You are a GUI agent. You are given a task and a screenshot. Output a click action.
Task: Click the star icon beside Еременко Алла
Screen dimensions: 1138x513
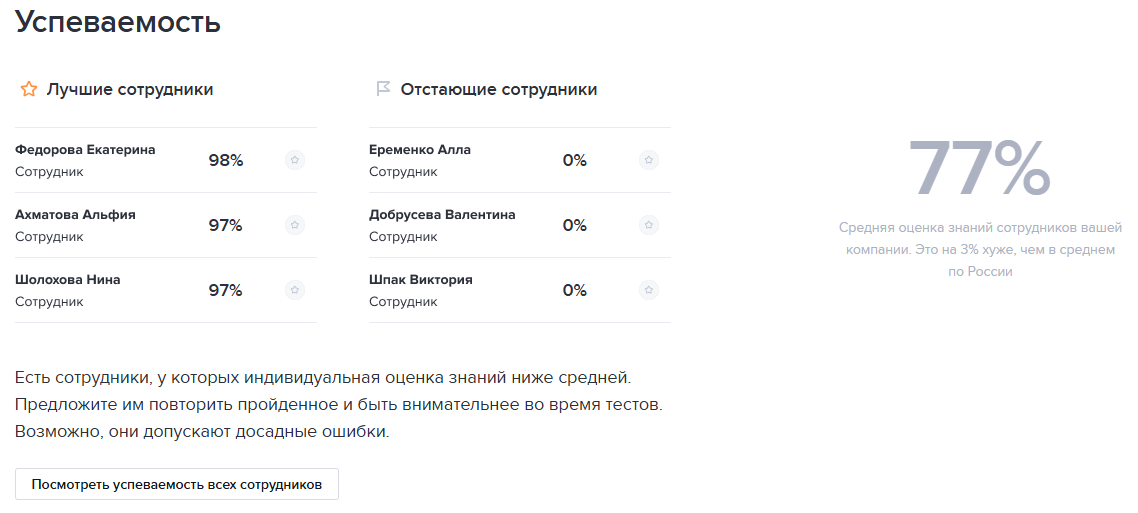pyautogui.click(x=649, y=160)
